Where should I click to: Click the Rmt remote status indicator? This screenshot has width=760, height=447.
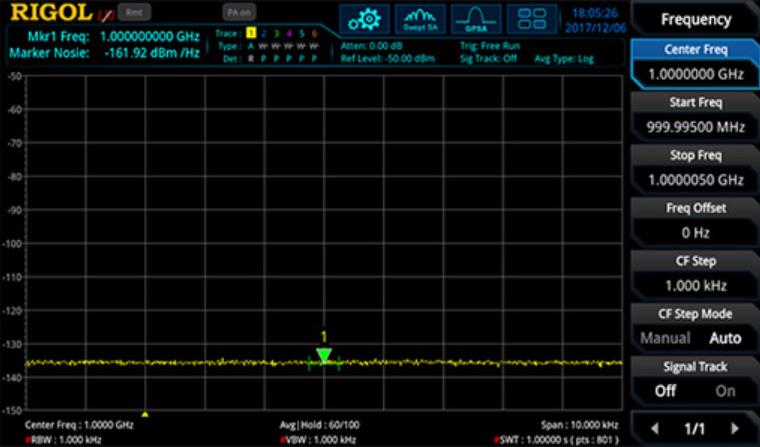[x=132, y=13]
